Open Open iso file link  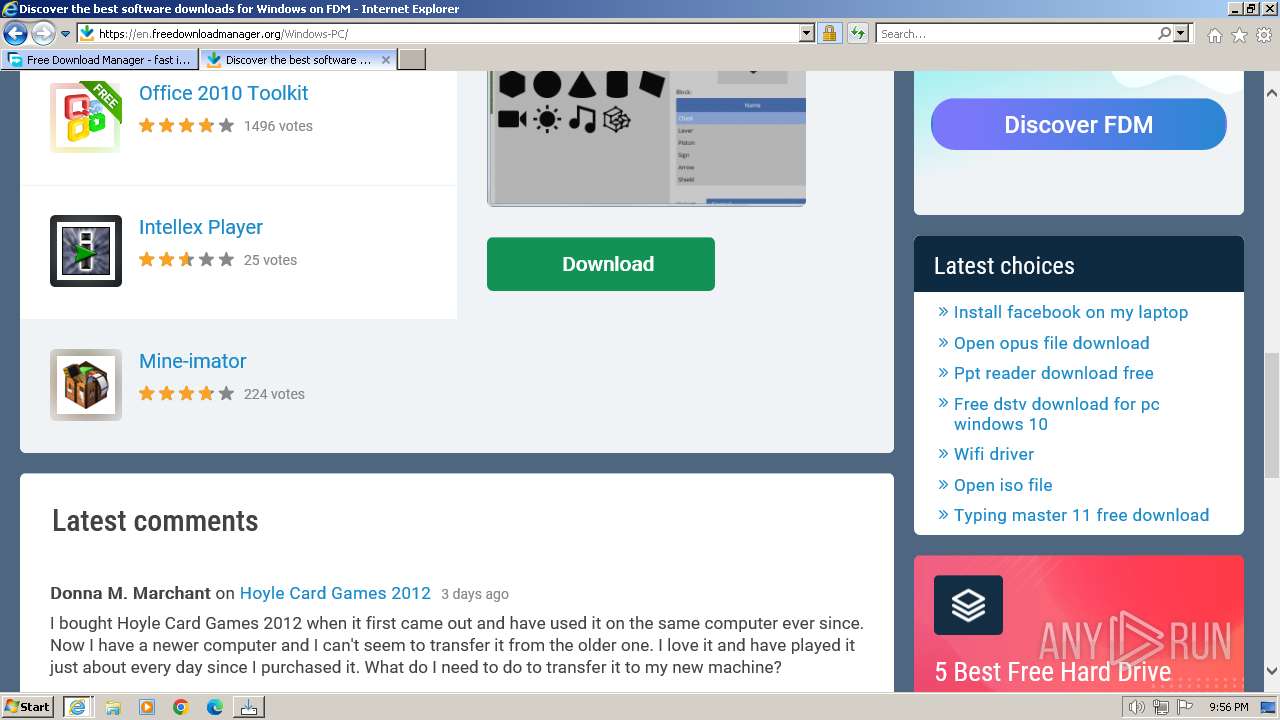tap(1002, 485)
